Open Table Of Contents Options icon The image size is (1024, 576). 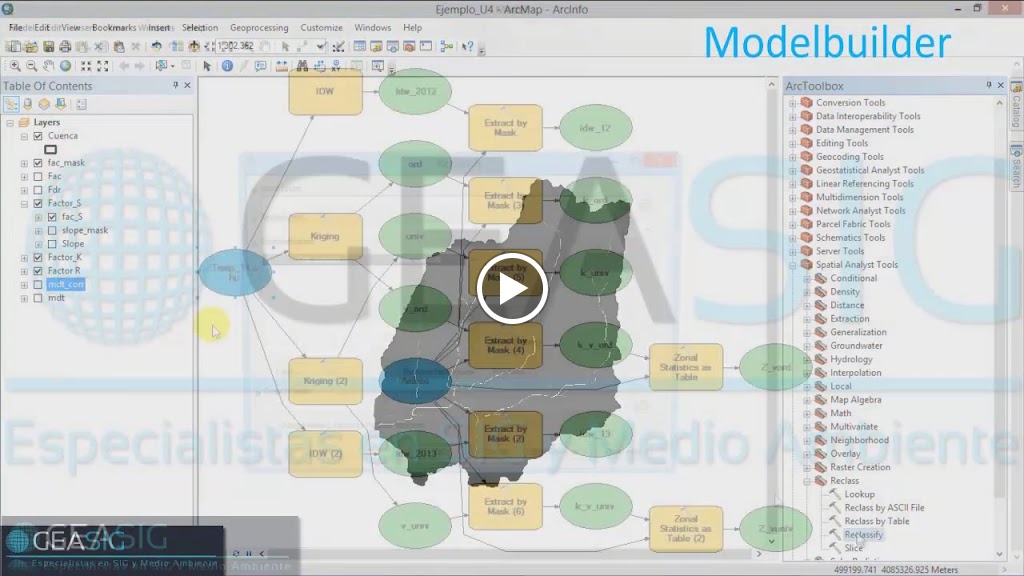pos(81,104)
